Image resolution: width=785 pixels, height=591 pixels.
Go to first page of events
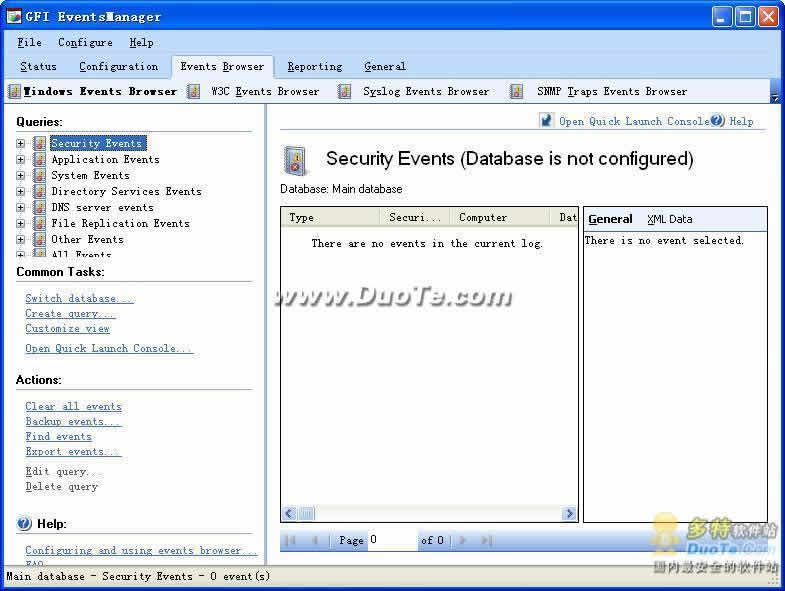point(290,540)
